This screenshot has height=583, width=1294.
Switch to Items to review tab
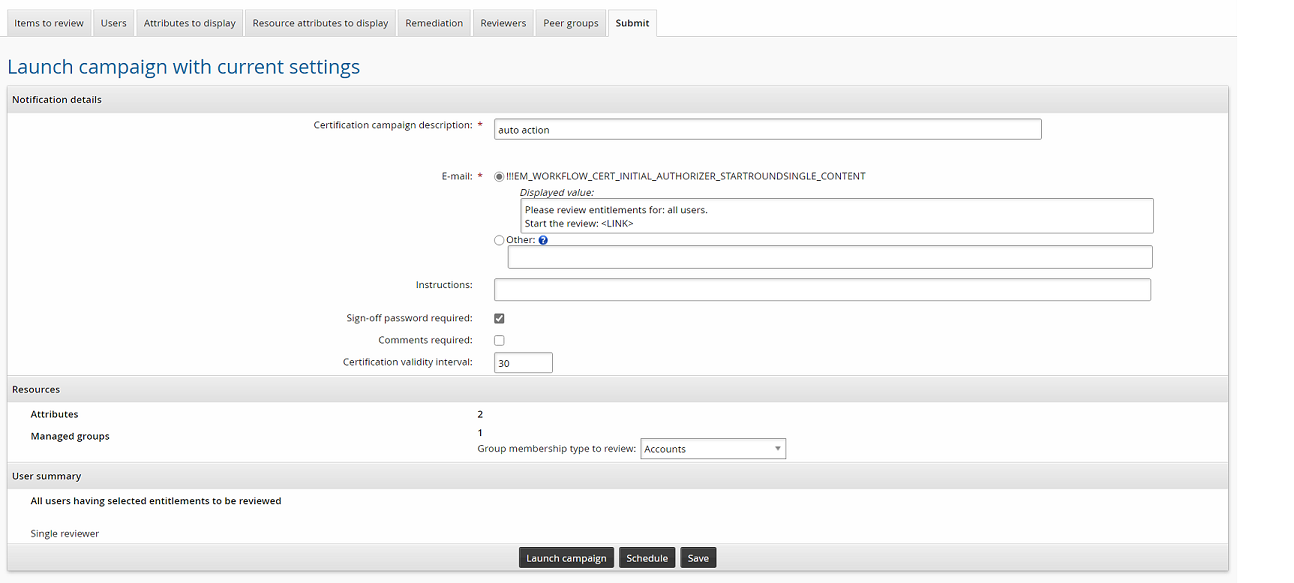click(x=48, y=23)
